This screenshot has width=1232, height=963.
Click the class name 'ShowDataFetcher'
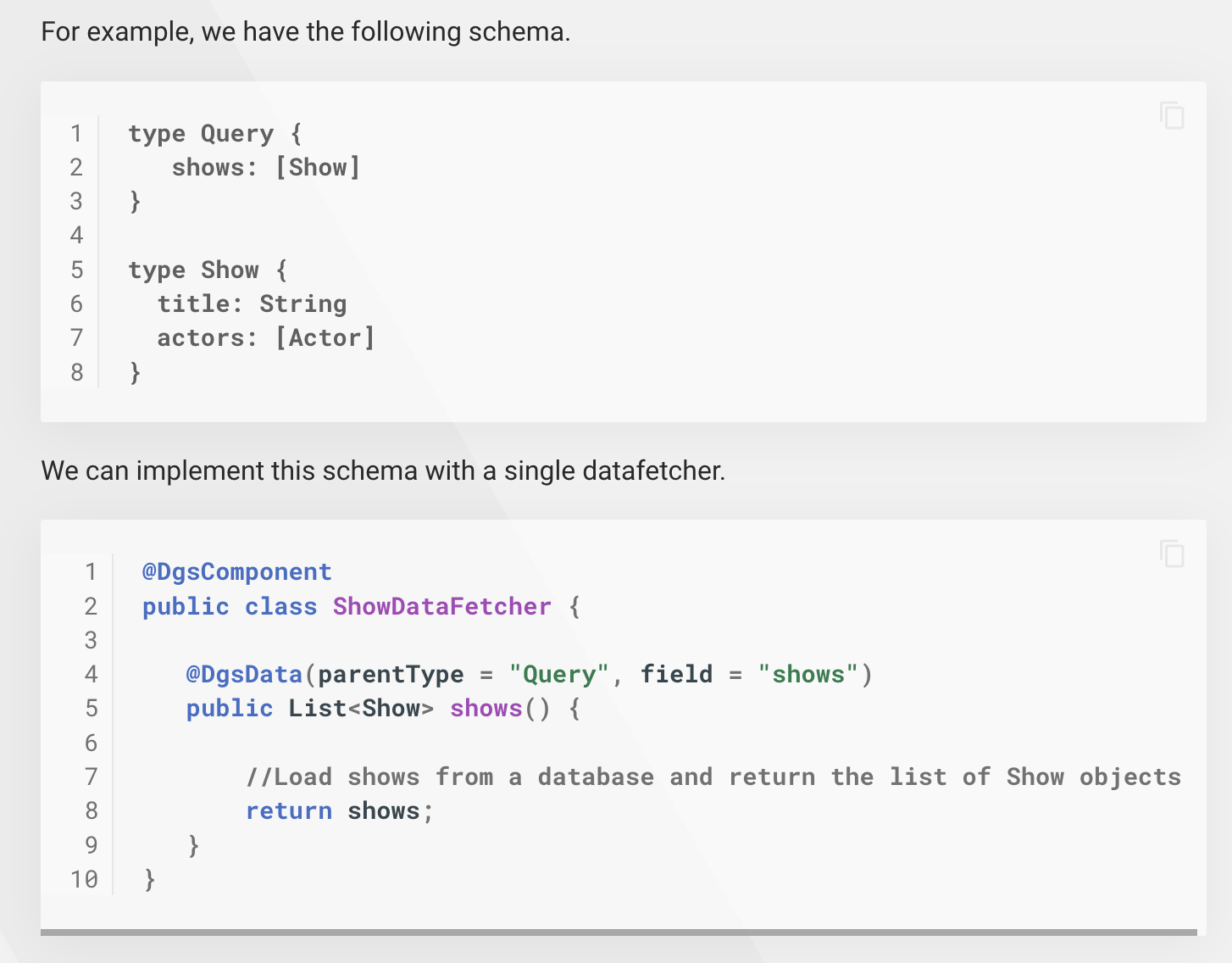[x=441, y=607]
